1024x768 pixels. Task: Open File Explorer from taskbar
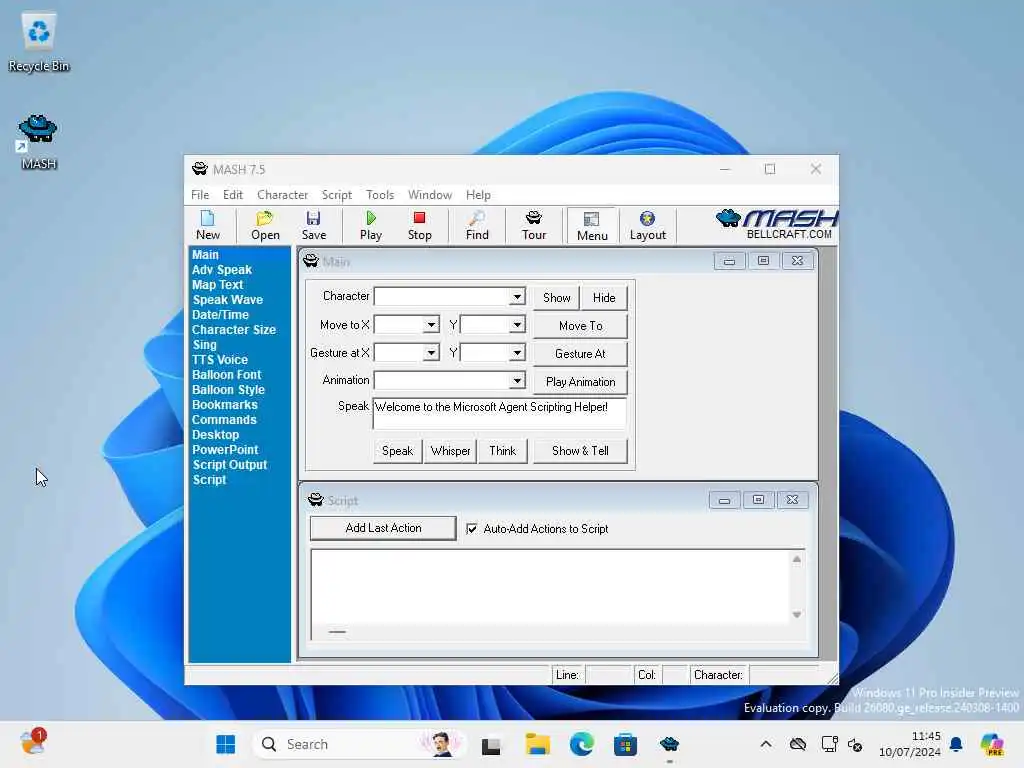(x=537, y=744)
